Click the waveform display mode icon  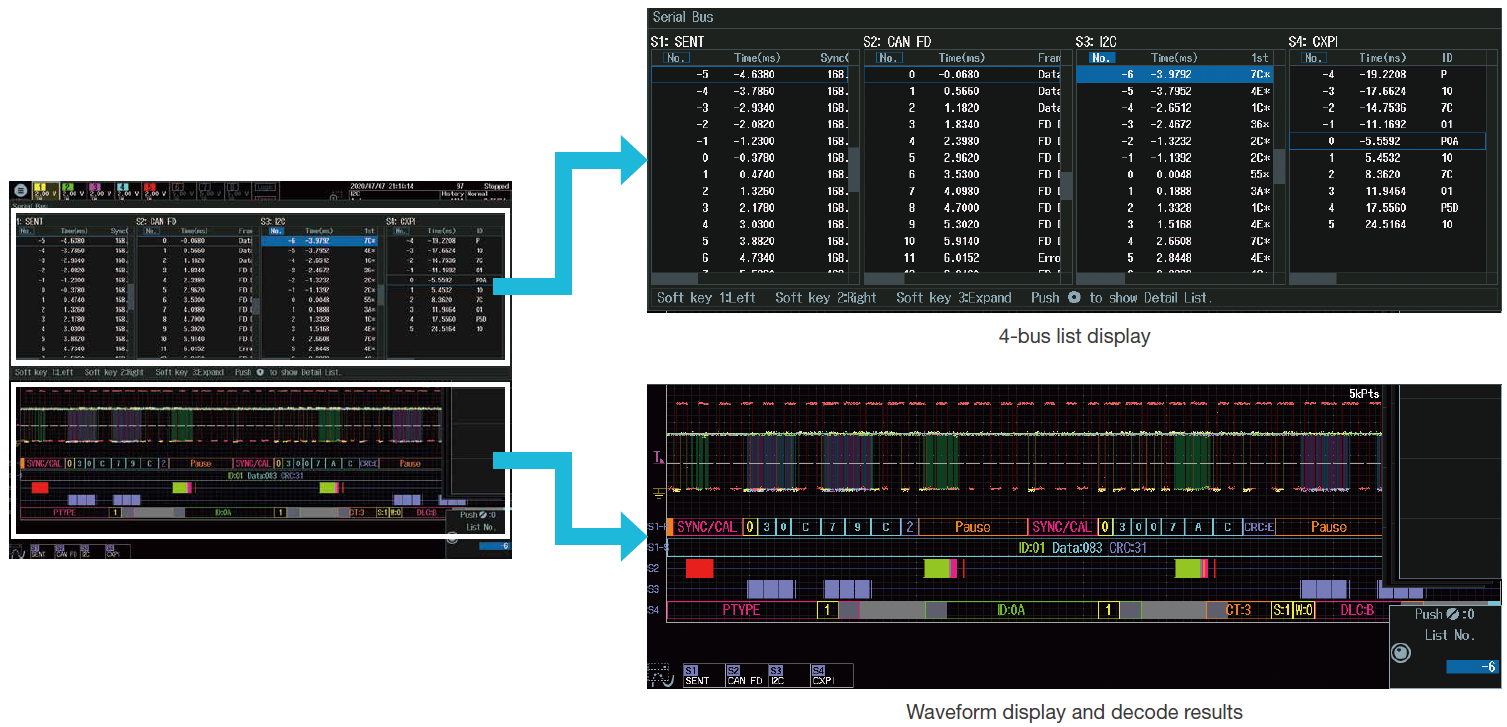point(660,675)
